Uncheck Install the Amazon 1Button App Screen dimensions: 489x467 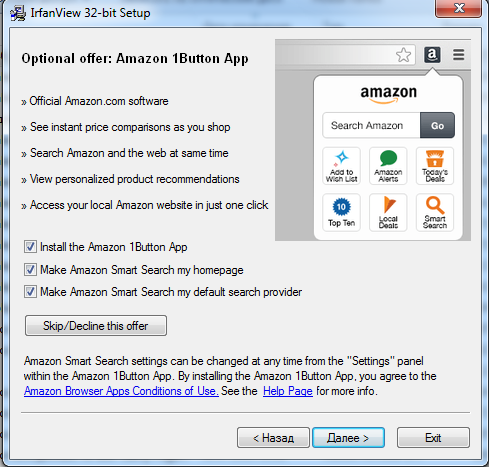point(30,247)
